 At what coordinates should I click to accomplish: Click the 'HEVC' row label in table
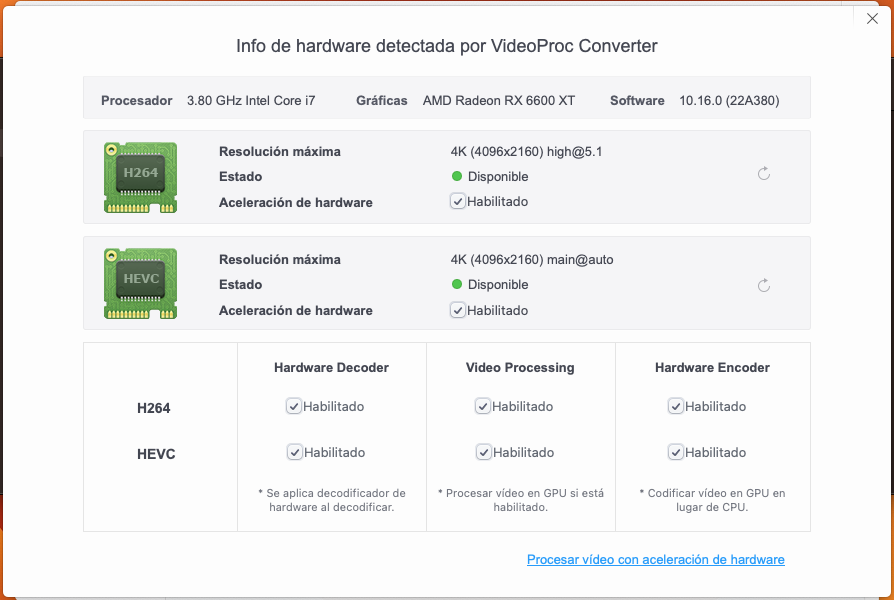click(x=156, y=454)
